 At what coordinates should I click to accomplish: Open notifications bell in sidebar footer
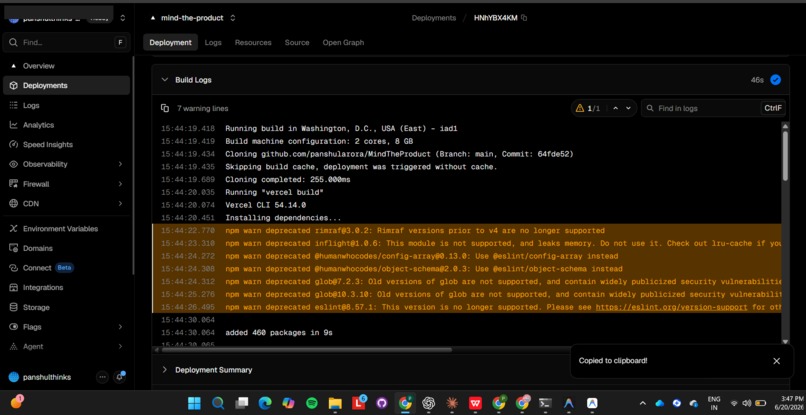point(119,377)
